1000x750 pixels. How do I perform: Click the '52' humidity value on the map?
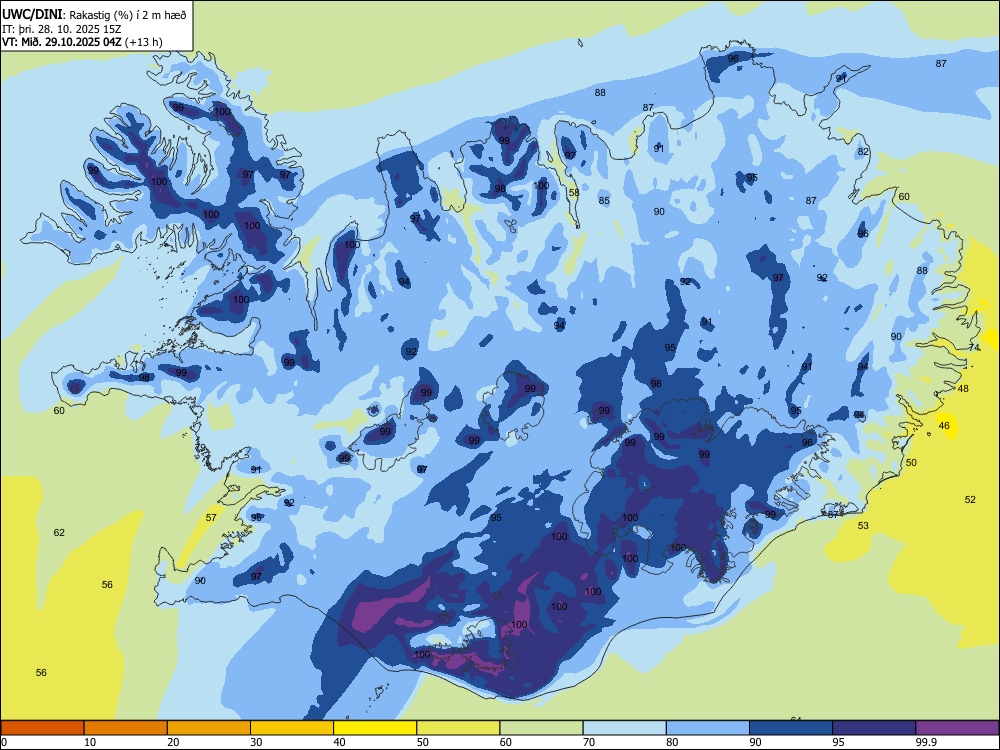pyautogui.click(x=970, y=499)
